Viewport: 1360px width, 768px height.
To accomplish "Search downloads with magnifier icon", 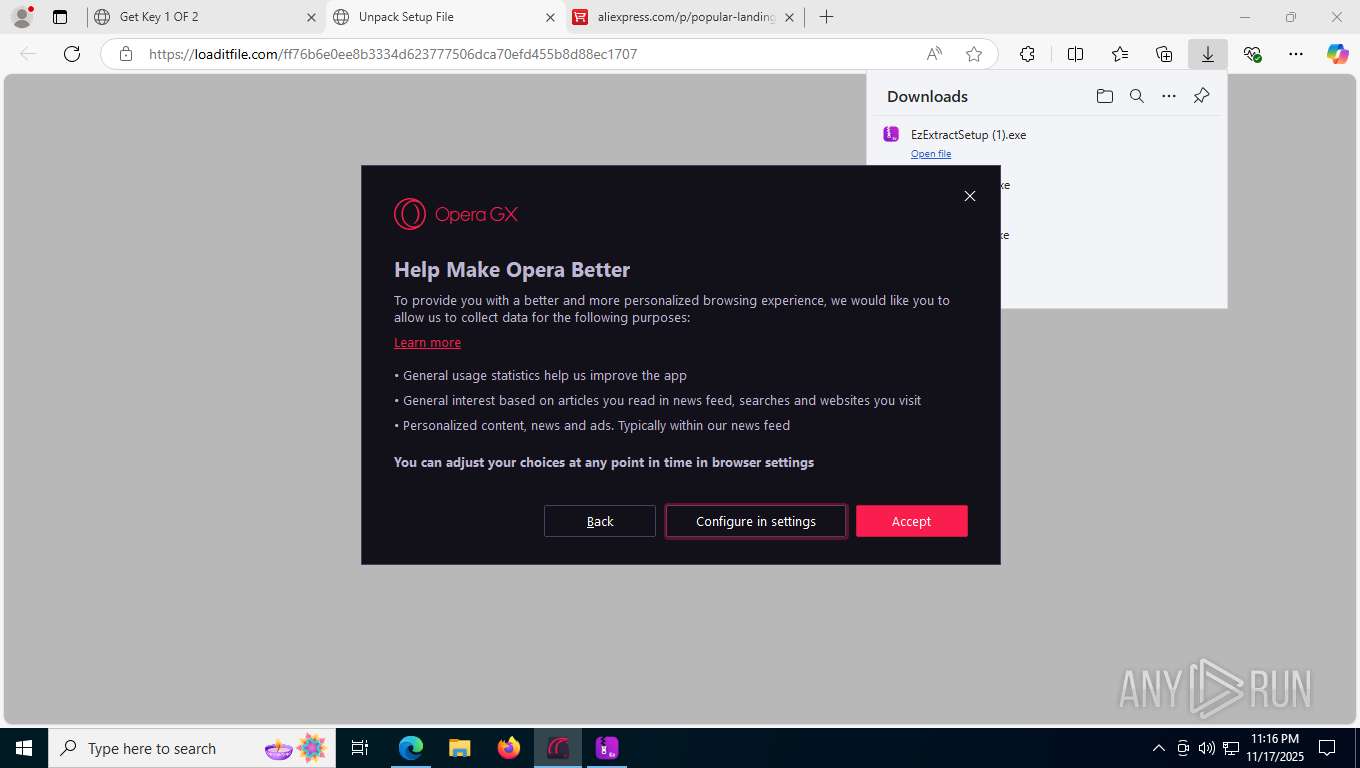I will tap(1137, 96).
